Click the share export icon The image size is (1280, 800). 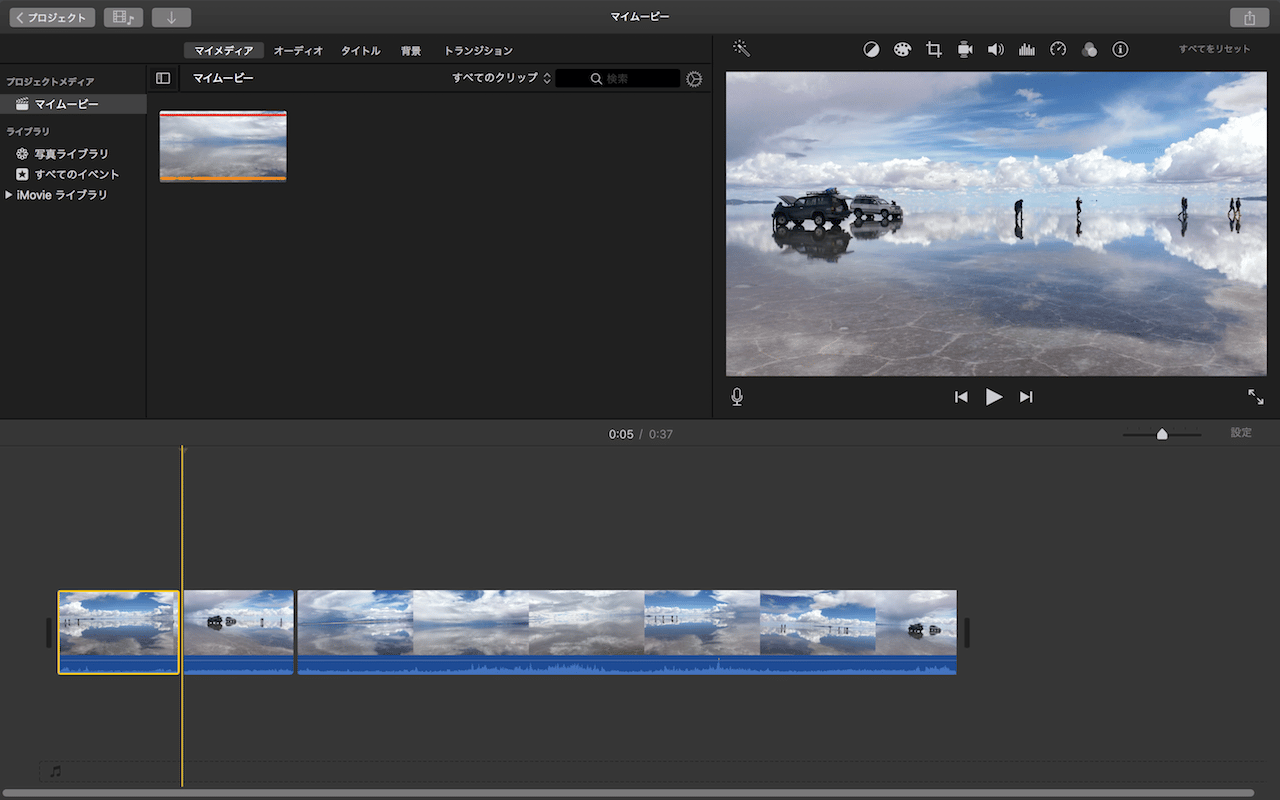click(1249, 18)
